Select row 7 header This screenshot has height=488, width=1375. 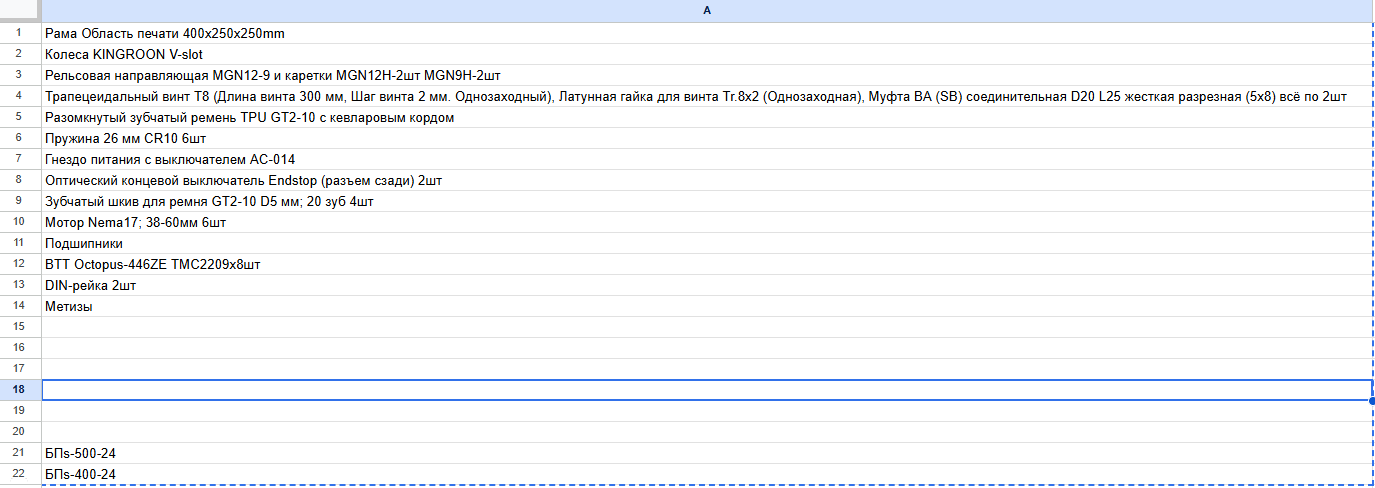tap(20, 159)
